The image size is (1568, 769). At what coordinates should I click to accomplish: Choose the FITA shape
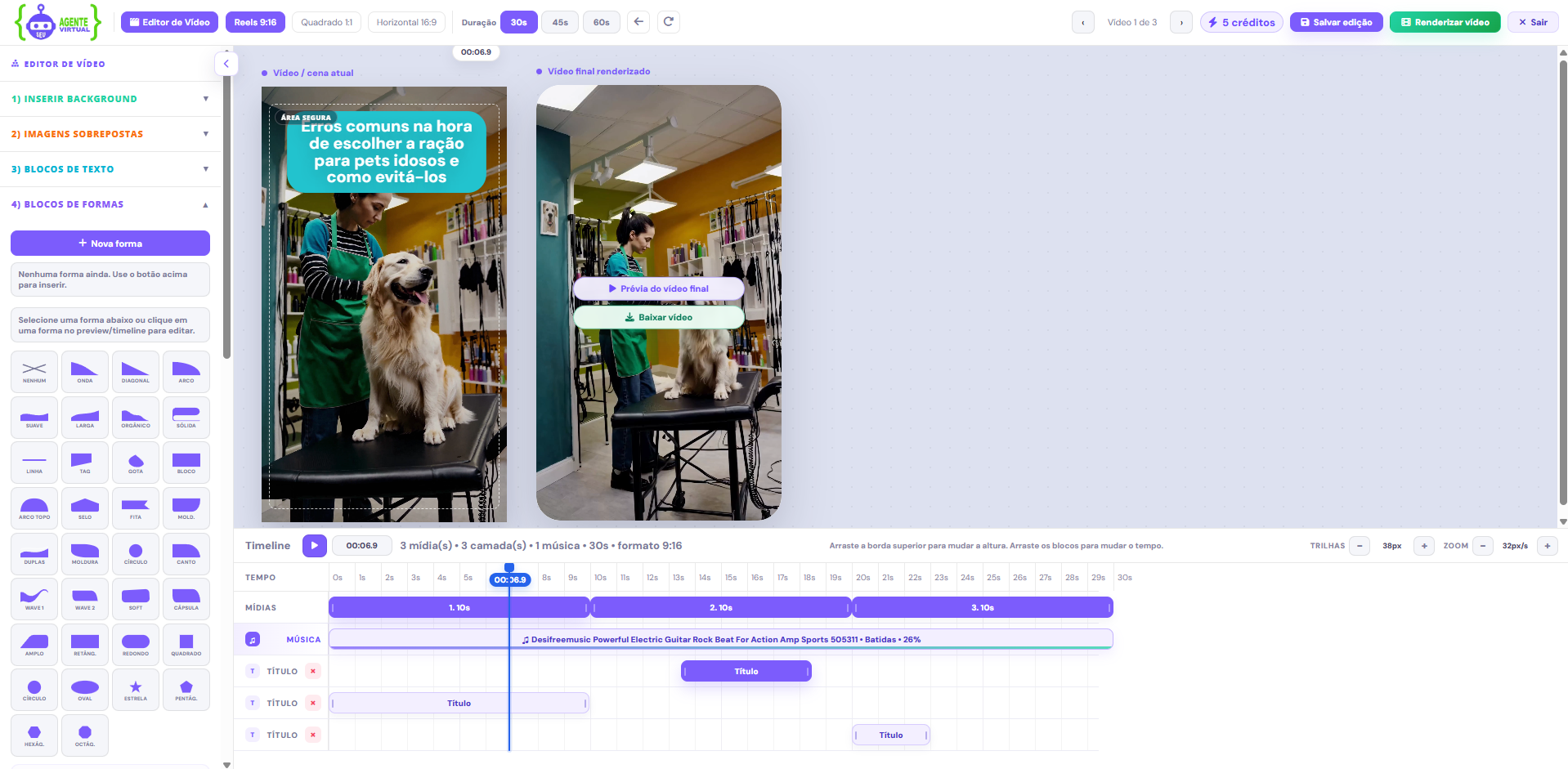(136, 508)
